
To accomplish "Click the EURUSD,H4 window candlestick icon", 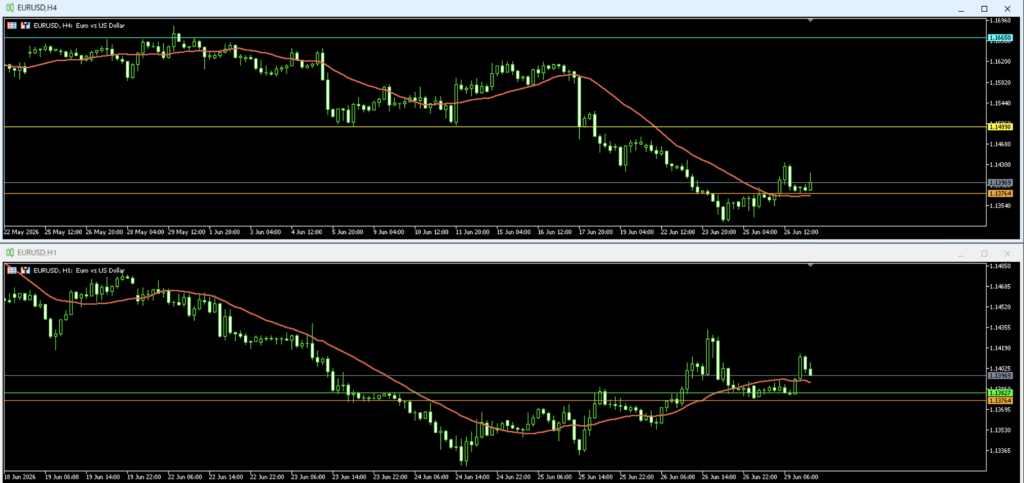I will [x=11, y=8].
